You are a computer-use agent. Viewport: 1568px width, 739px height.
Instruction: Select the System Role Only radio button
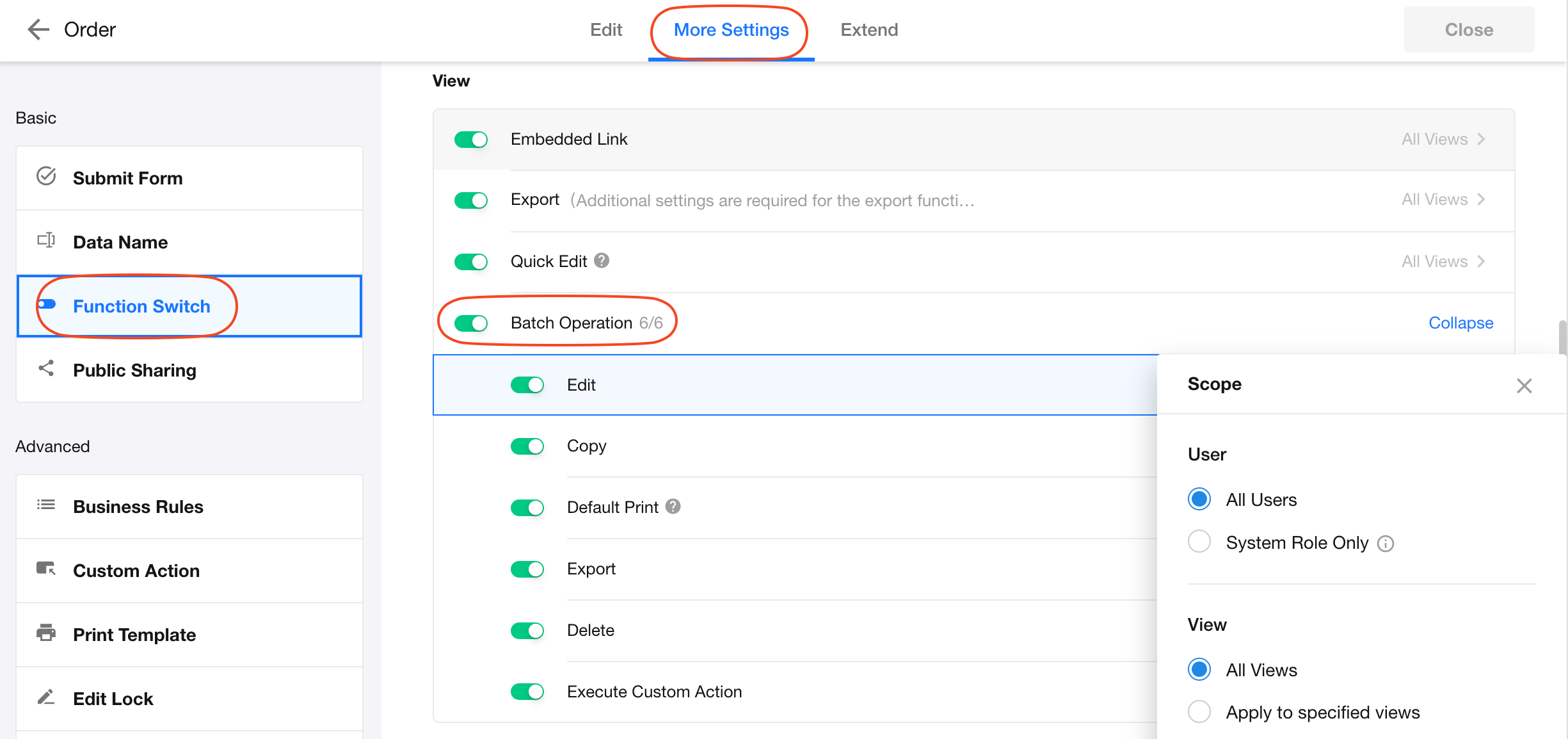pyautogui.click(x=1199, y=542)
